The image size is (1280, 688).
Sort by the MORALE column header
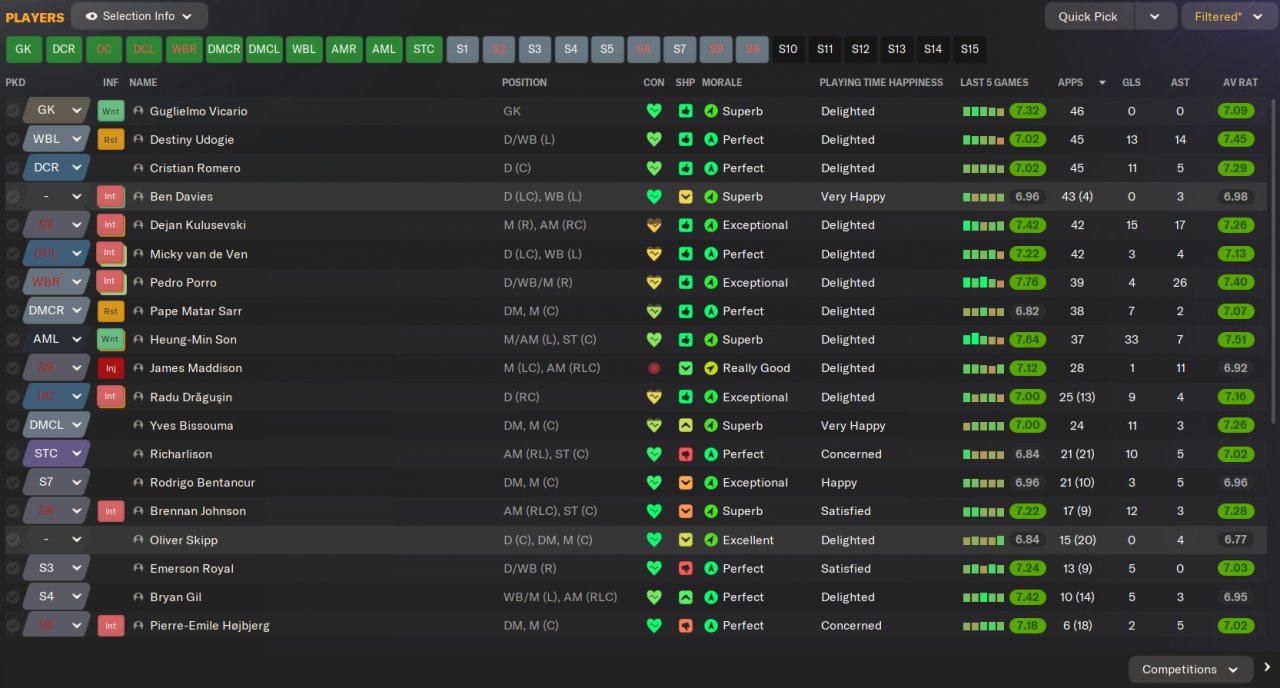click(x=722, y=82)
